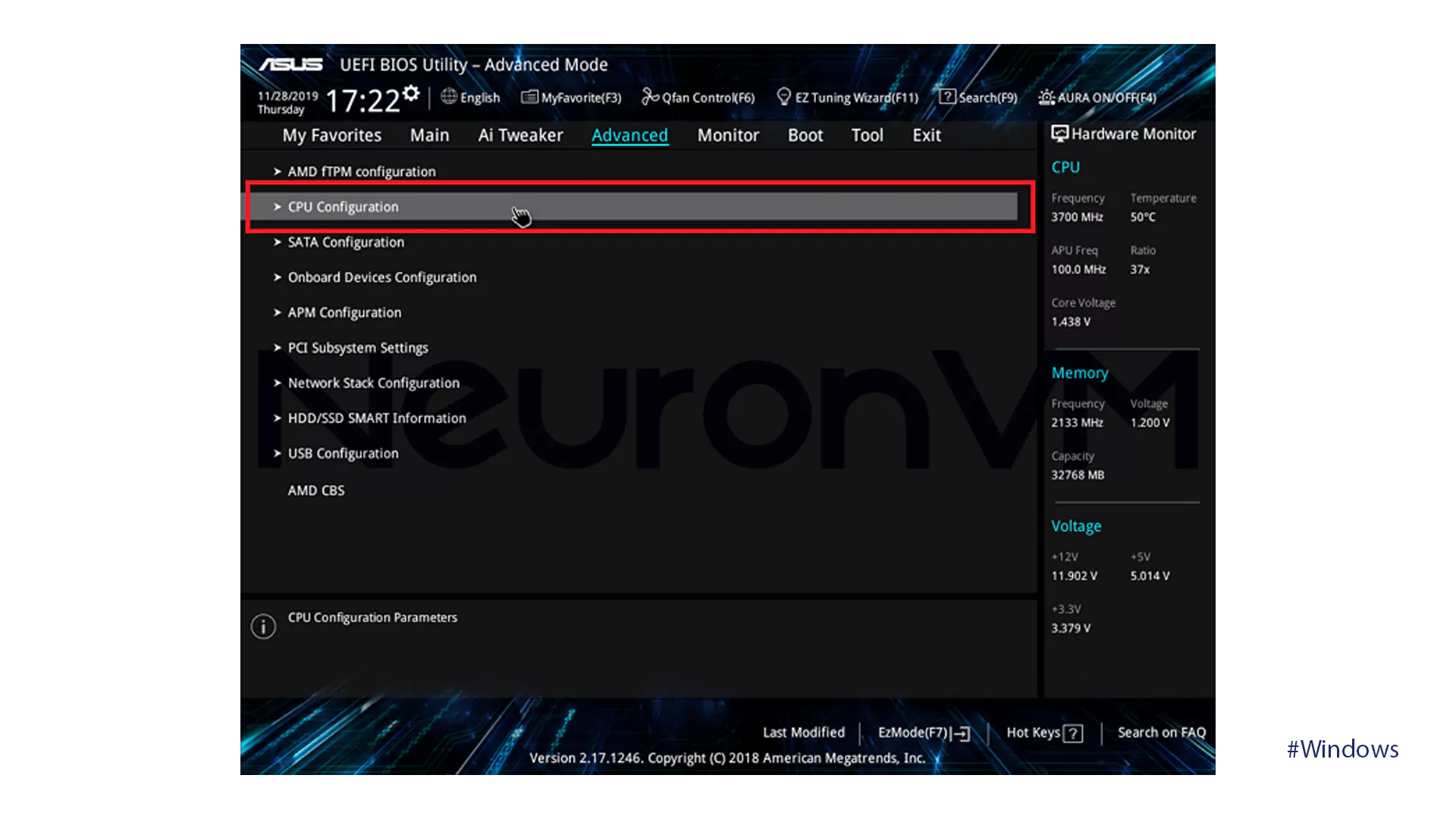Viewport: 1456px width, 819px height.
Task: Click CPU Configuration Parameters help text
Action: 372,617
